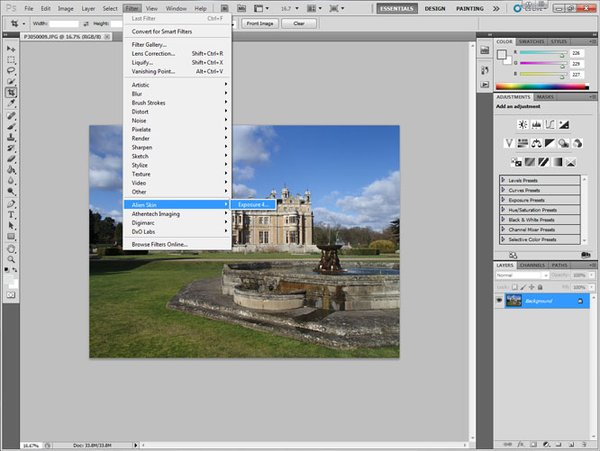Switch to the Channels tab
600x451 pixels.
coord(531,264)
